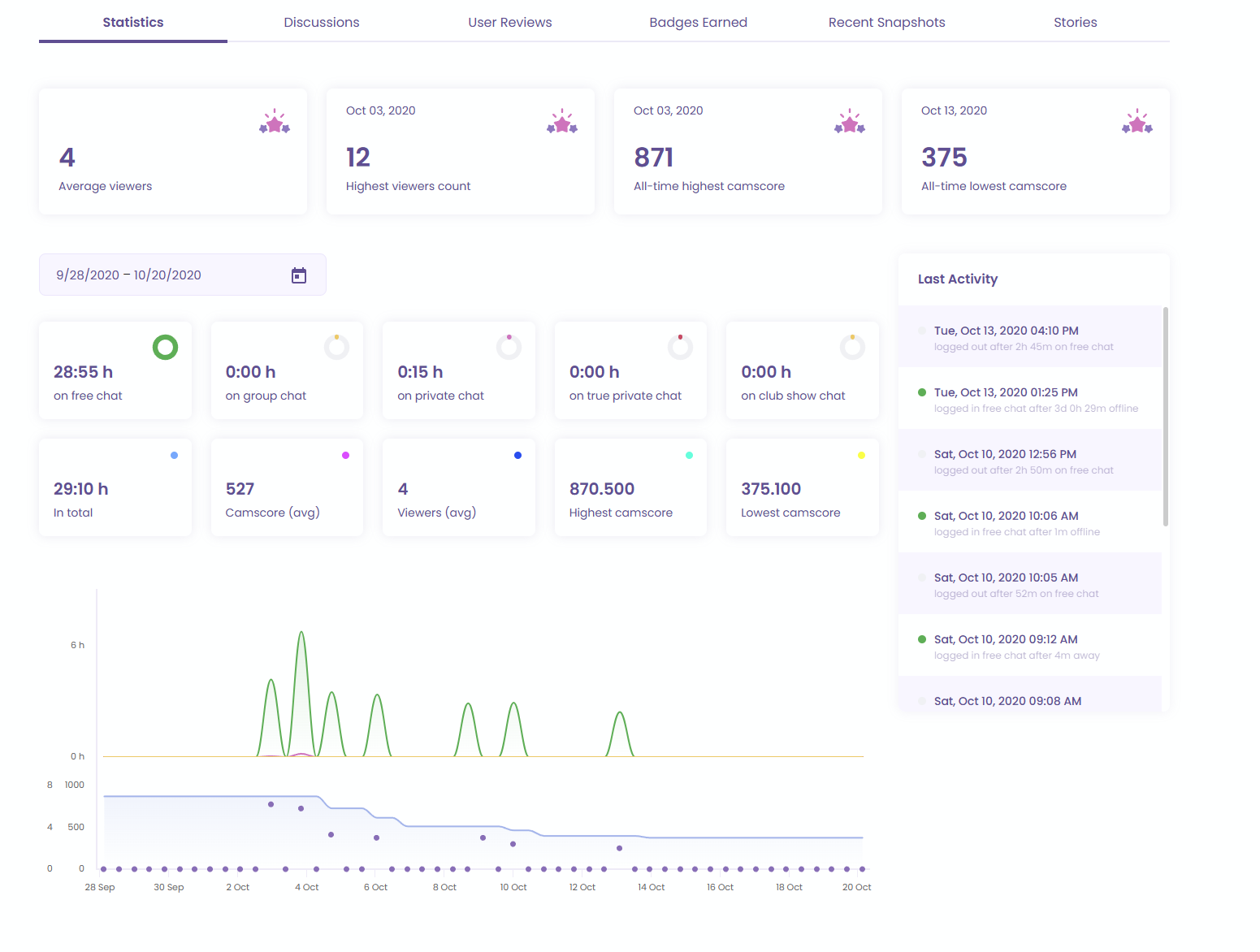Click the ring icon on true private chat card
The height and width of the screenshot is (952, 1260).
[680, 347]
